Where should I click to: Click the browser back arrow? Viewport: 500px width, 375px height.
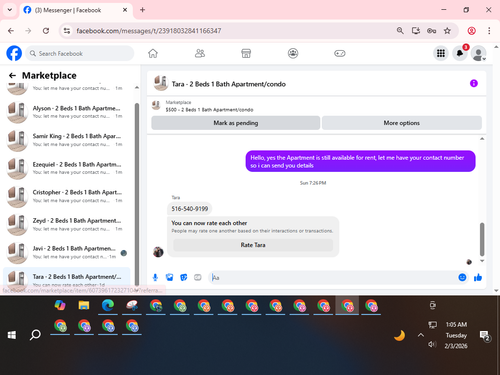11,31
